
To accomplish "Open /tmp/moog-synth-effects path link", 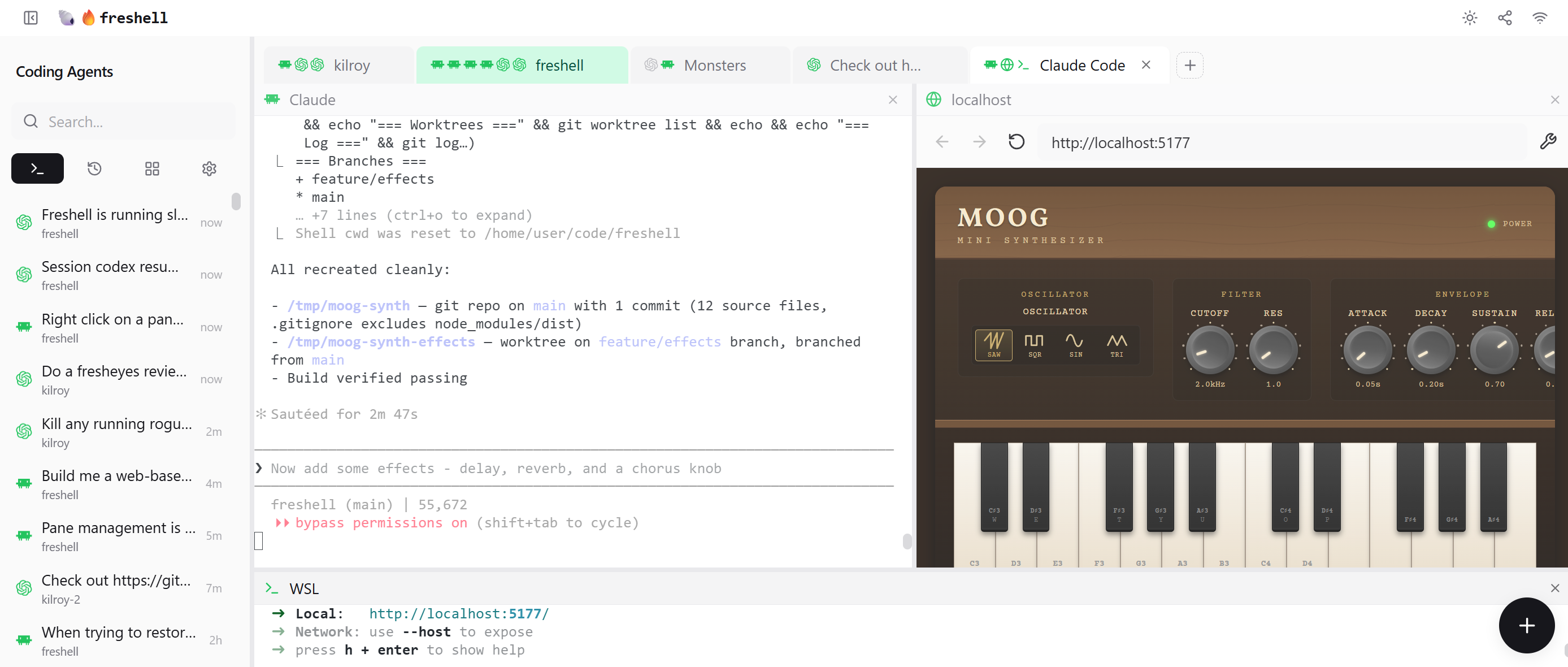I will tap(381, 342).
